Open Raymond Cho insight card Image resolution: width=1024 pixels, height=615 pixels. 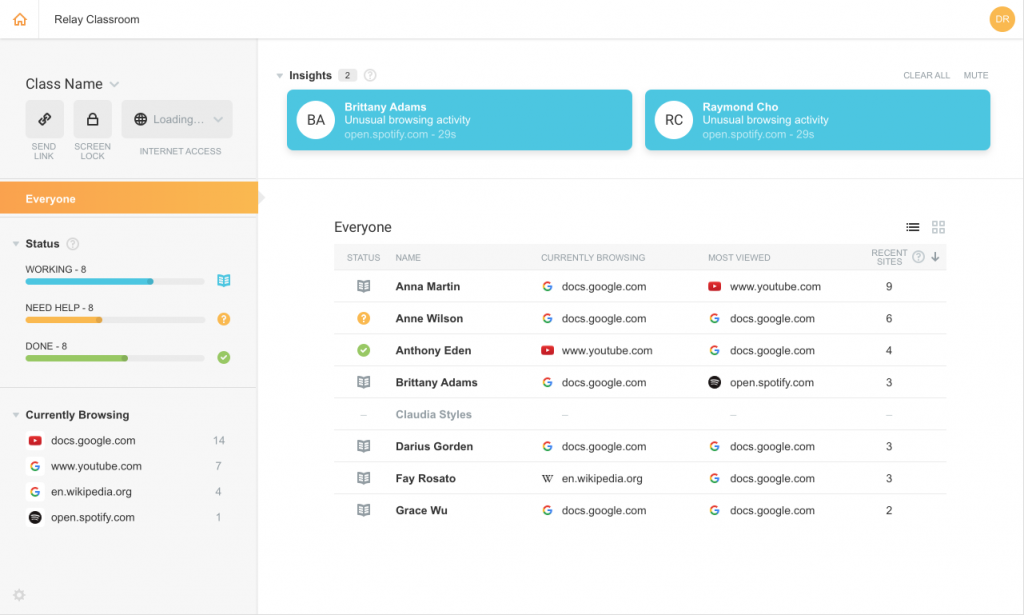817,120
